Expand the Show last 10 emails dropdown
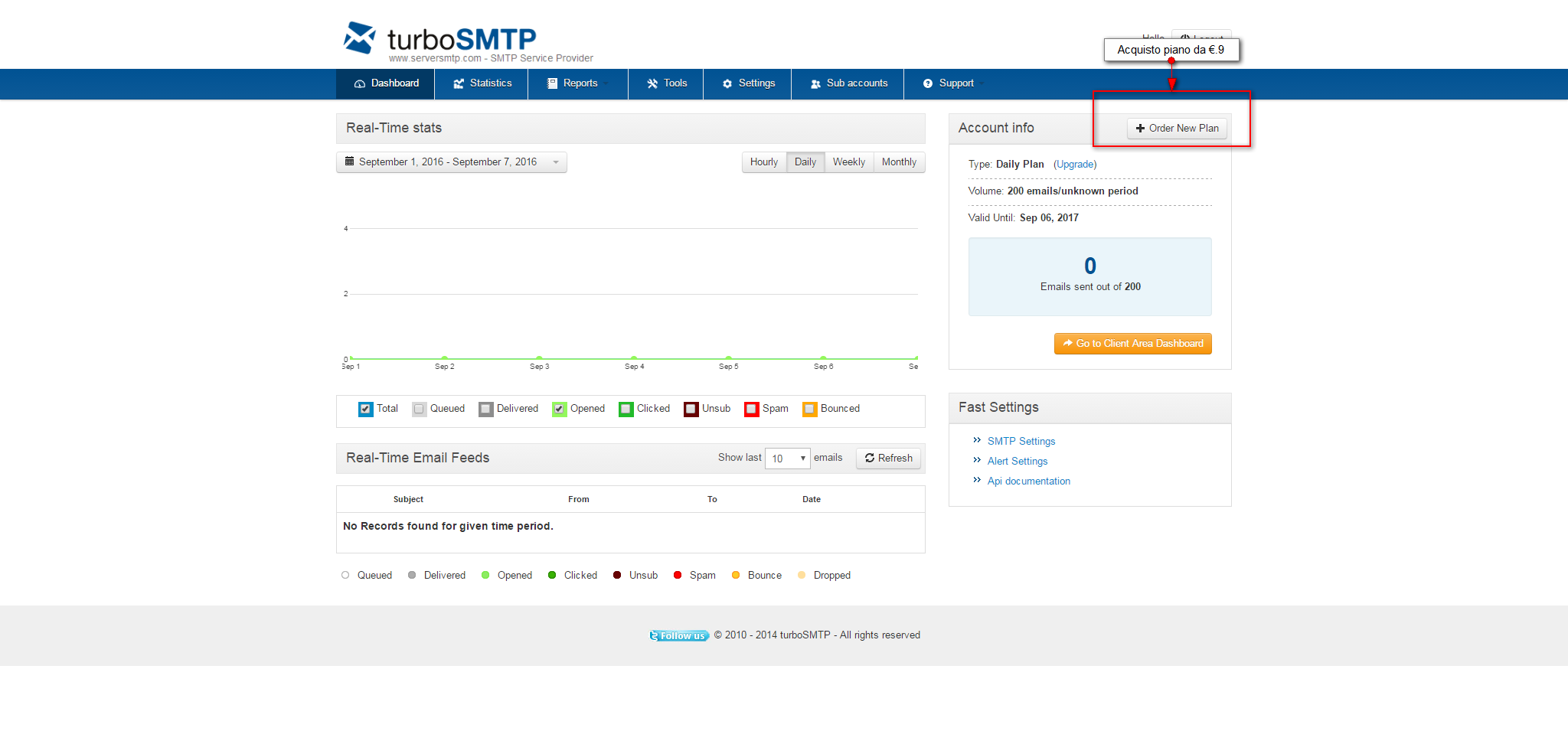 (x=787, y=459)
